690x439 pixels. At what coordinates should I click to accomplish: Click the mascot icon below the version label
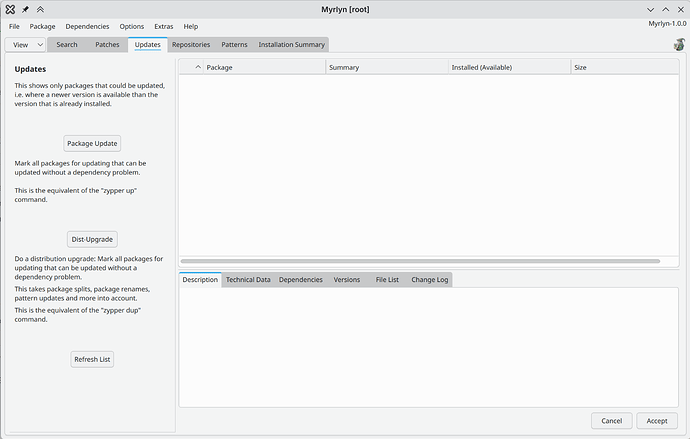click(x=679, y=44)
